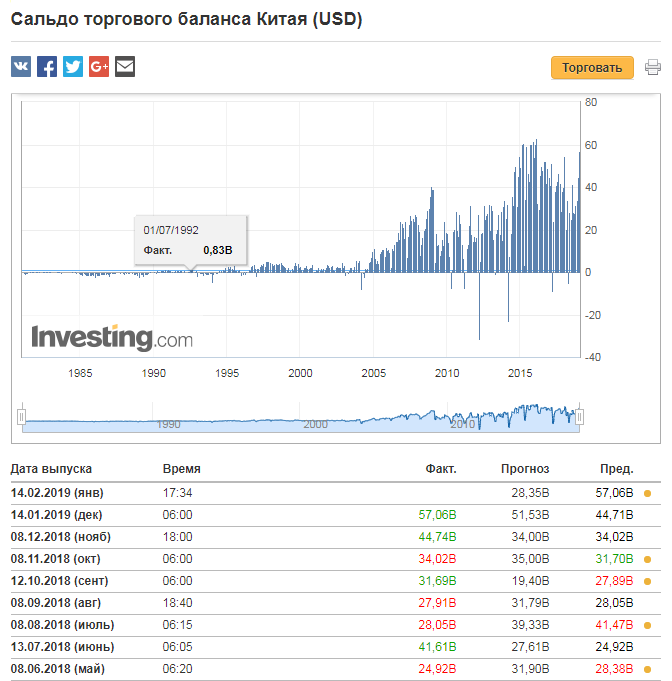672x681 pixels.
Task: Share the chart on Facebook
Action: click(47, 66)
